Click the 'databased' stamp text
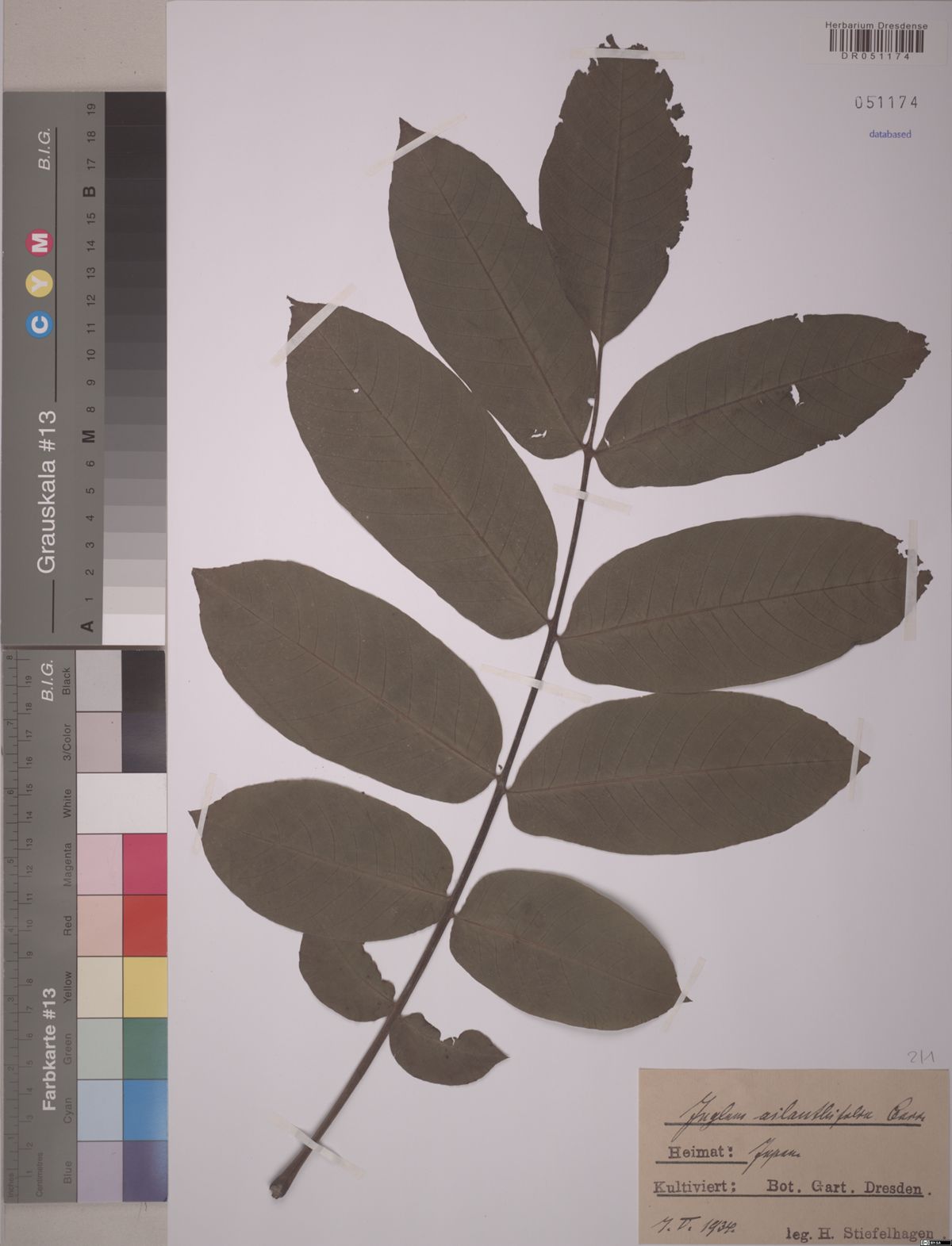The height and width of the screenshot is (1246, 952). point(889,135)
